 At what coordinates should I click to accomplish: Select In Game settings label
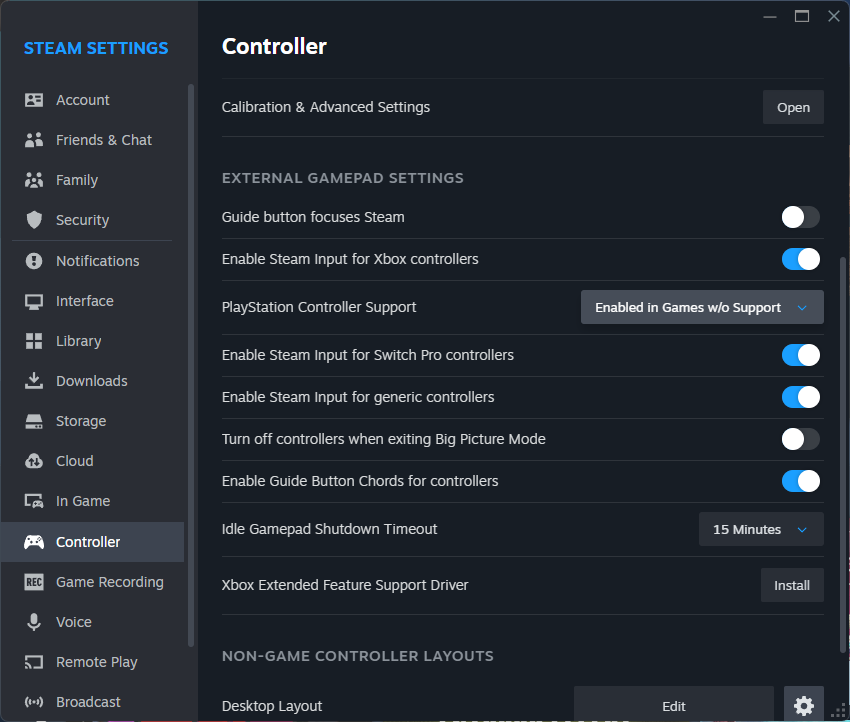[83, 501]
